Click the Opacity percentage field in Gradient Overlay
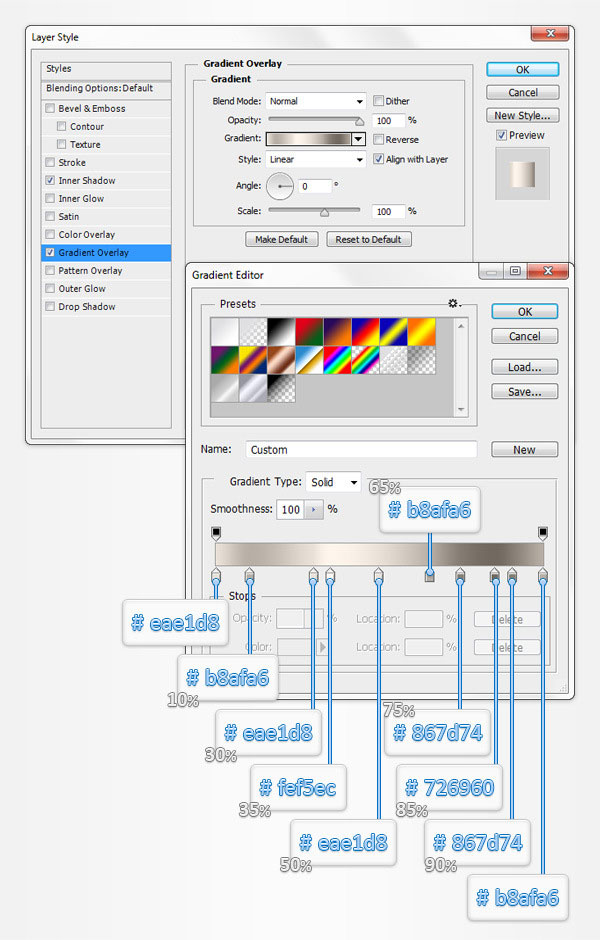This screenshot has height=940, width=600. [x=388, y=120]
